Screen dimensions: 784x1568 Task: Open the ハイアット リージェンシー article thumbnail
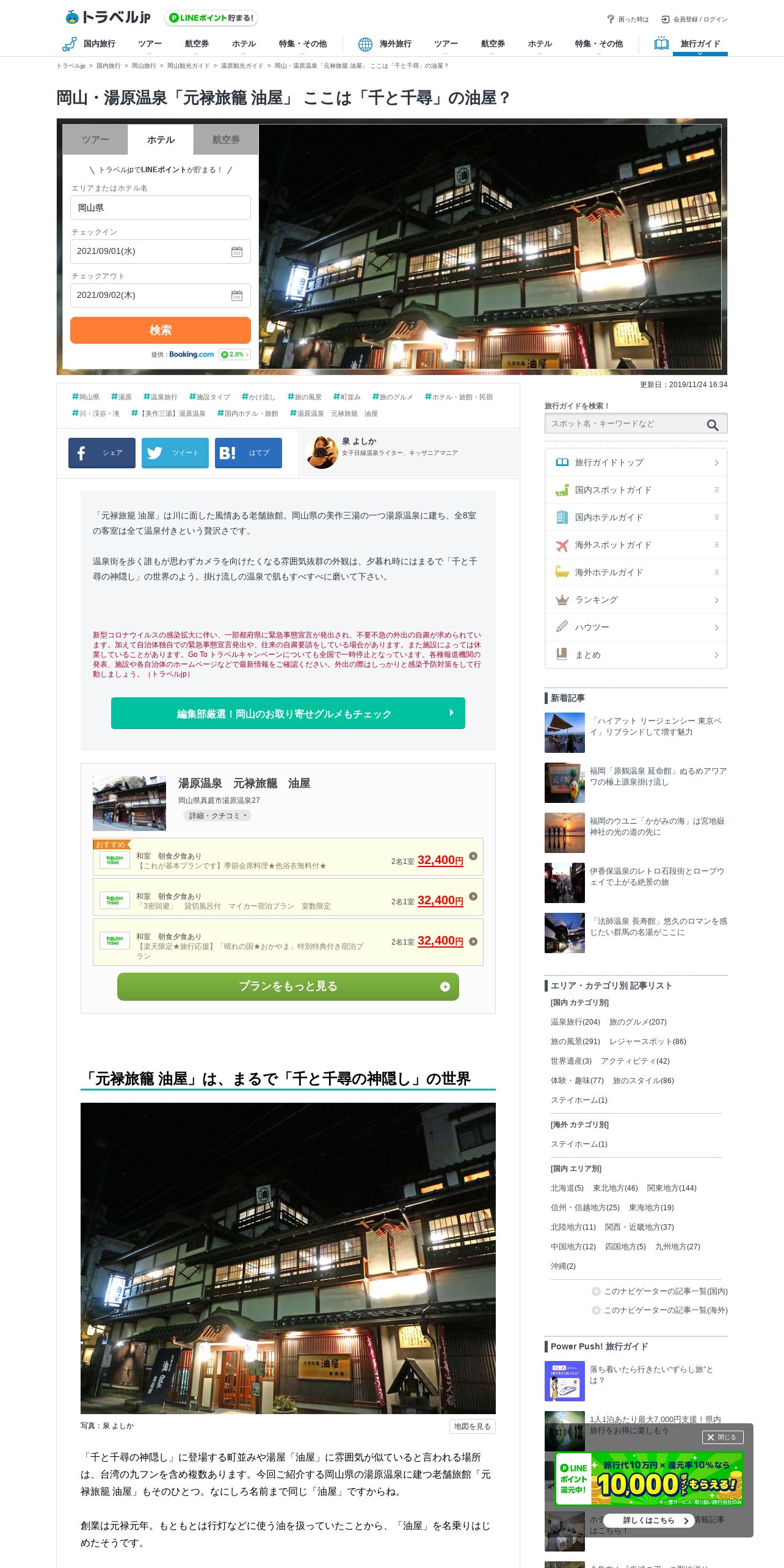point(565,733)
